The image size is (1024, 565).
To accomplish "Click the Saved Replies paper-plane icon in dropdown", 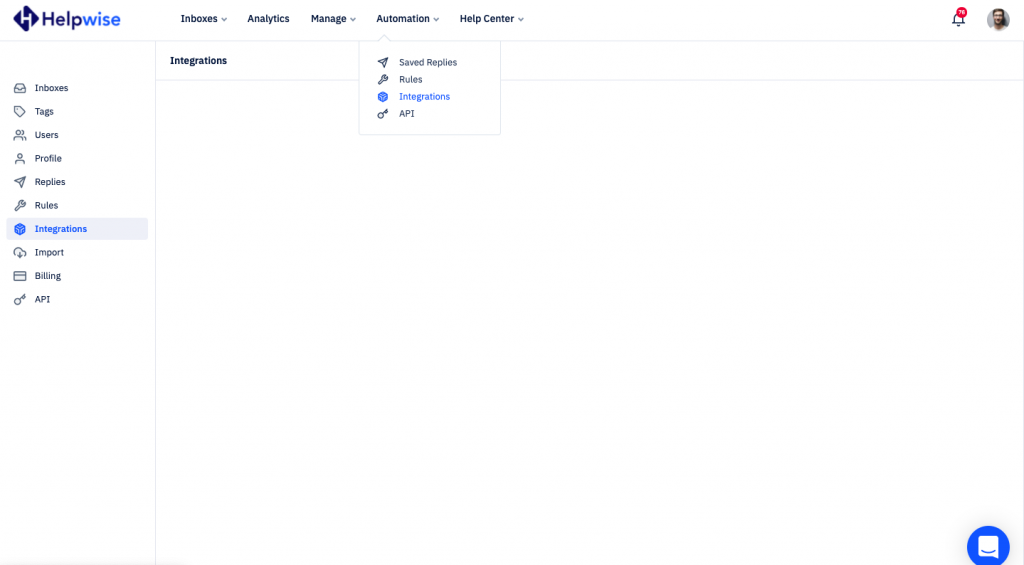I will click(x=383, y=63).
